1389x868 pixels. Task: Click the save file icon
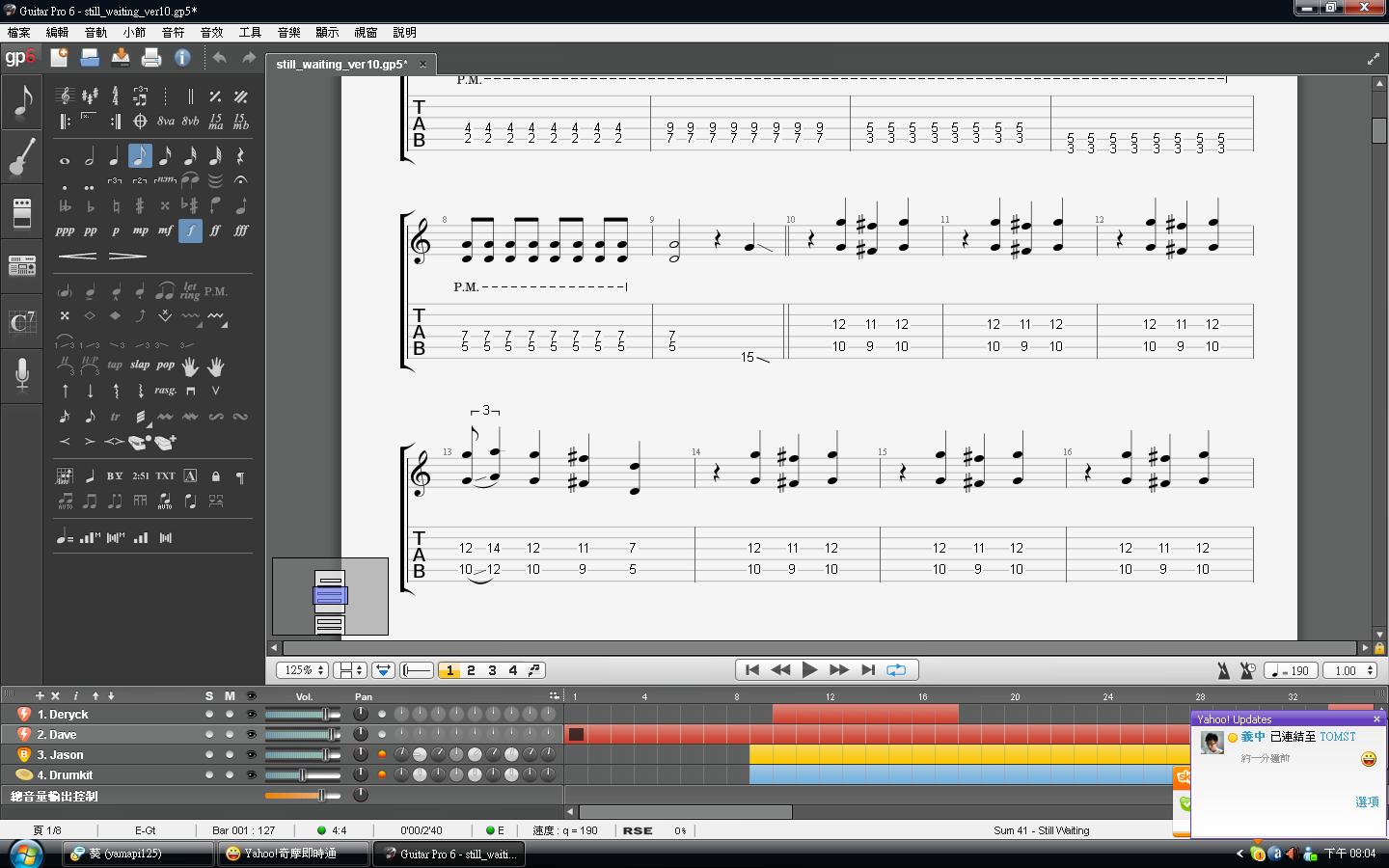(121, 58)
